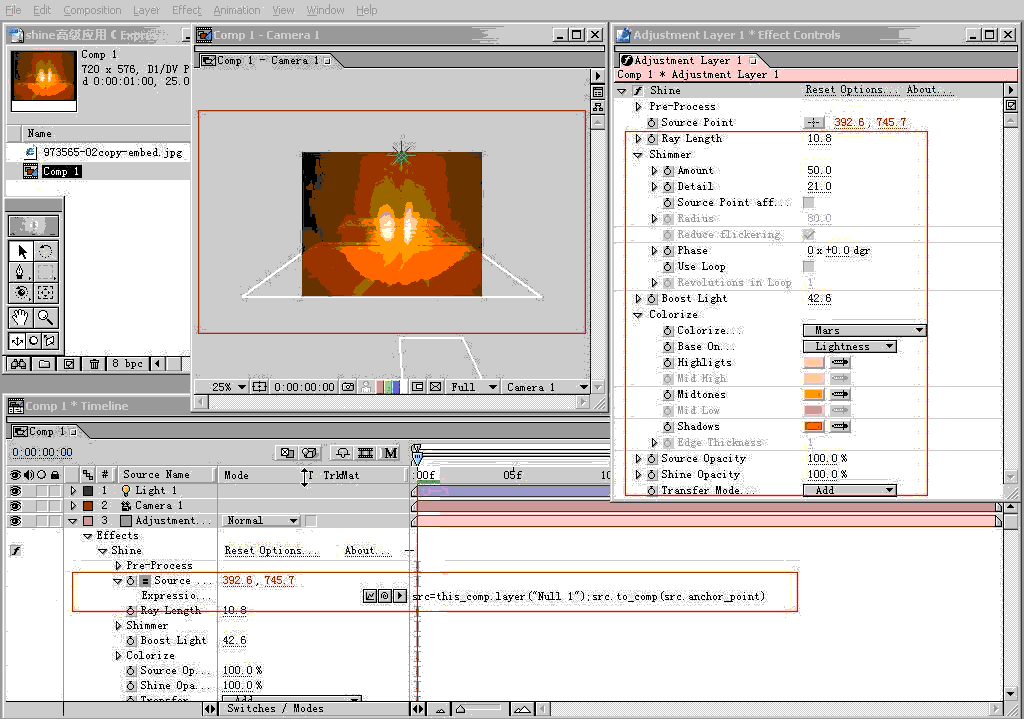Image resolution: width=1024 pixels, height=719 pixels.
Task: Click the binoculars Find icon in Project window
Action: click(x=18, y=364)
